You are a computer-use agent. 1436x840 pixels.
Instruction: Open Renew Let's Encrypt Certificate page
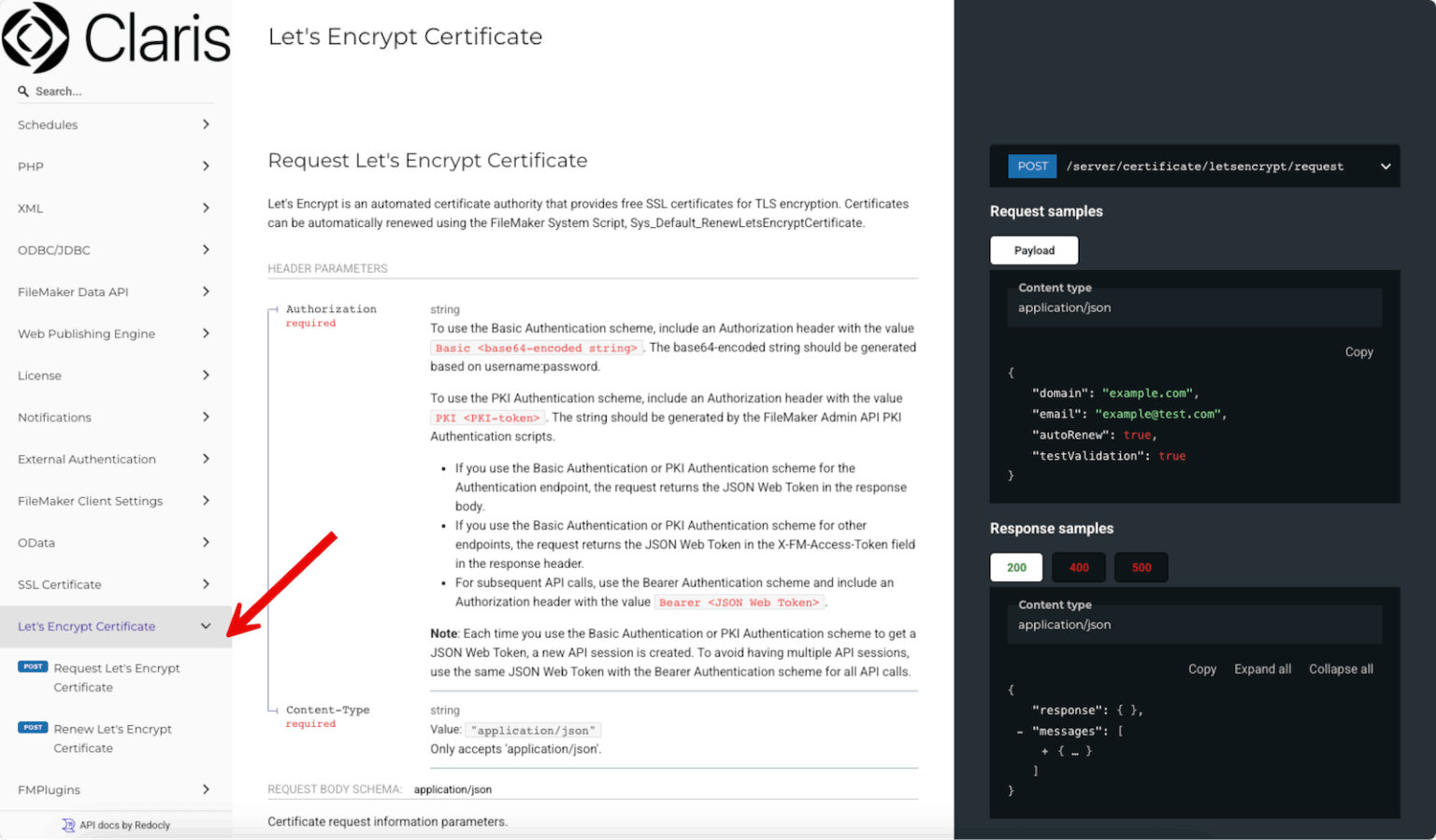(x=112, y=738)
